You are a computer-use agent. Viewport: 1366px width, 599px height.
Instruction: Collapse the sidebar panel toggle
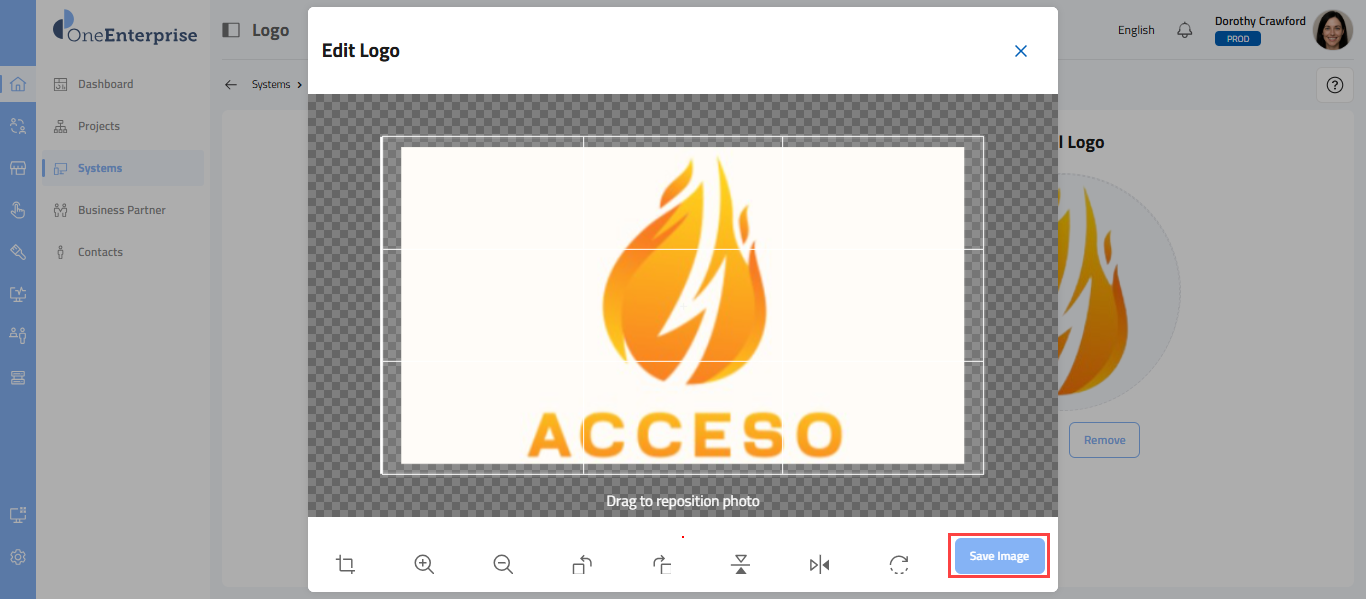pyautogui.click(x=231, y=30)
